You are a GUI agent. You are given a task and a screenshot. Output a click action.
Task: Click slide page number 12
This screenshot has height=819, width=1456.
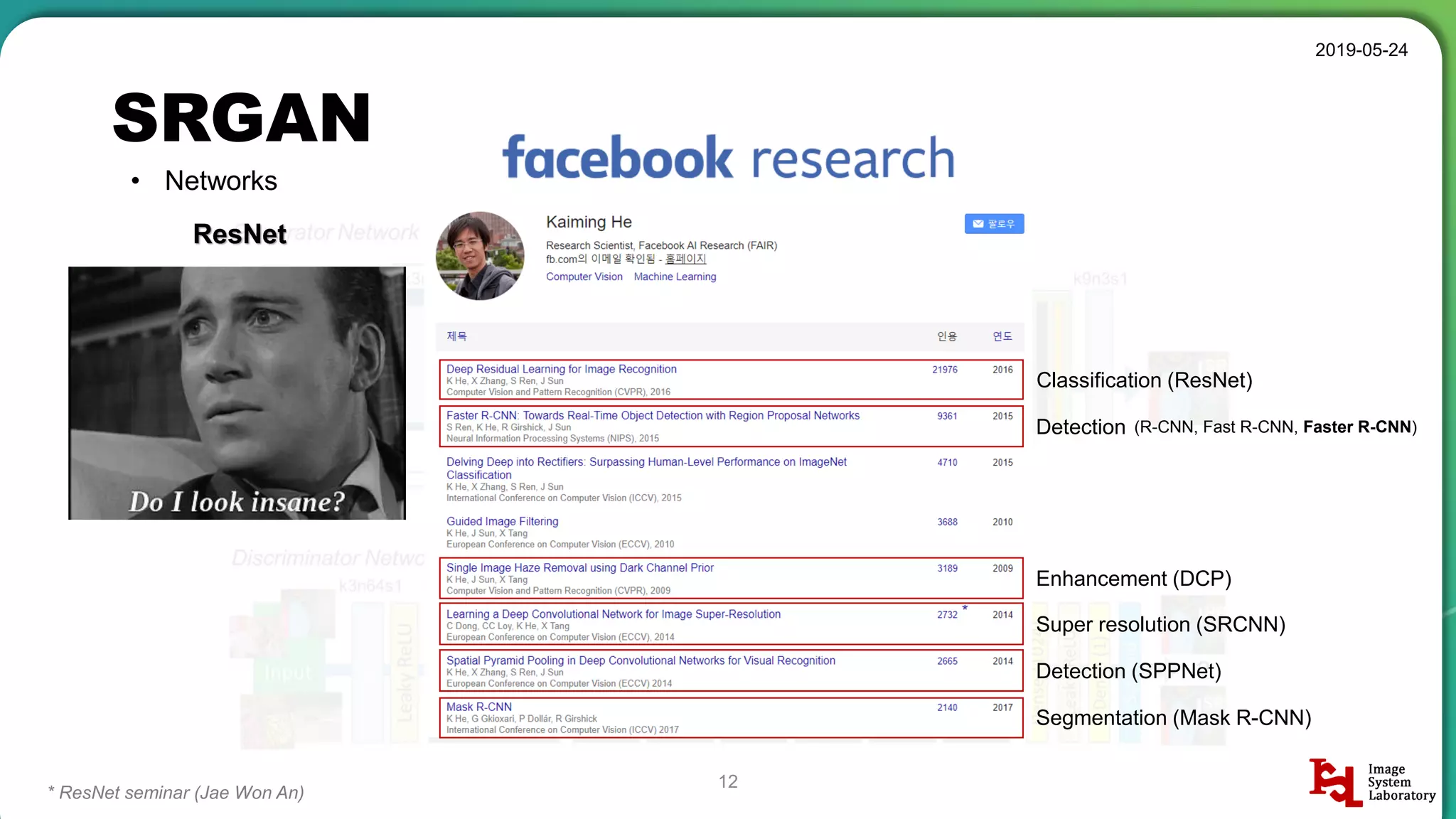point(728,781)
